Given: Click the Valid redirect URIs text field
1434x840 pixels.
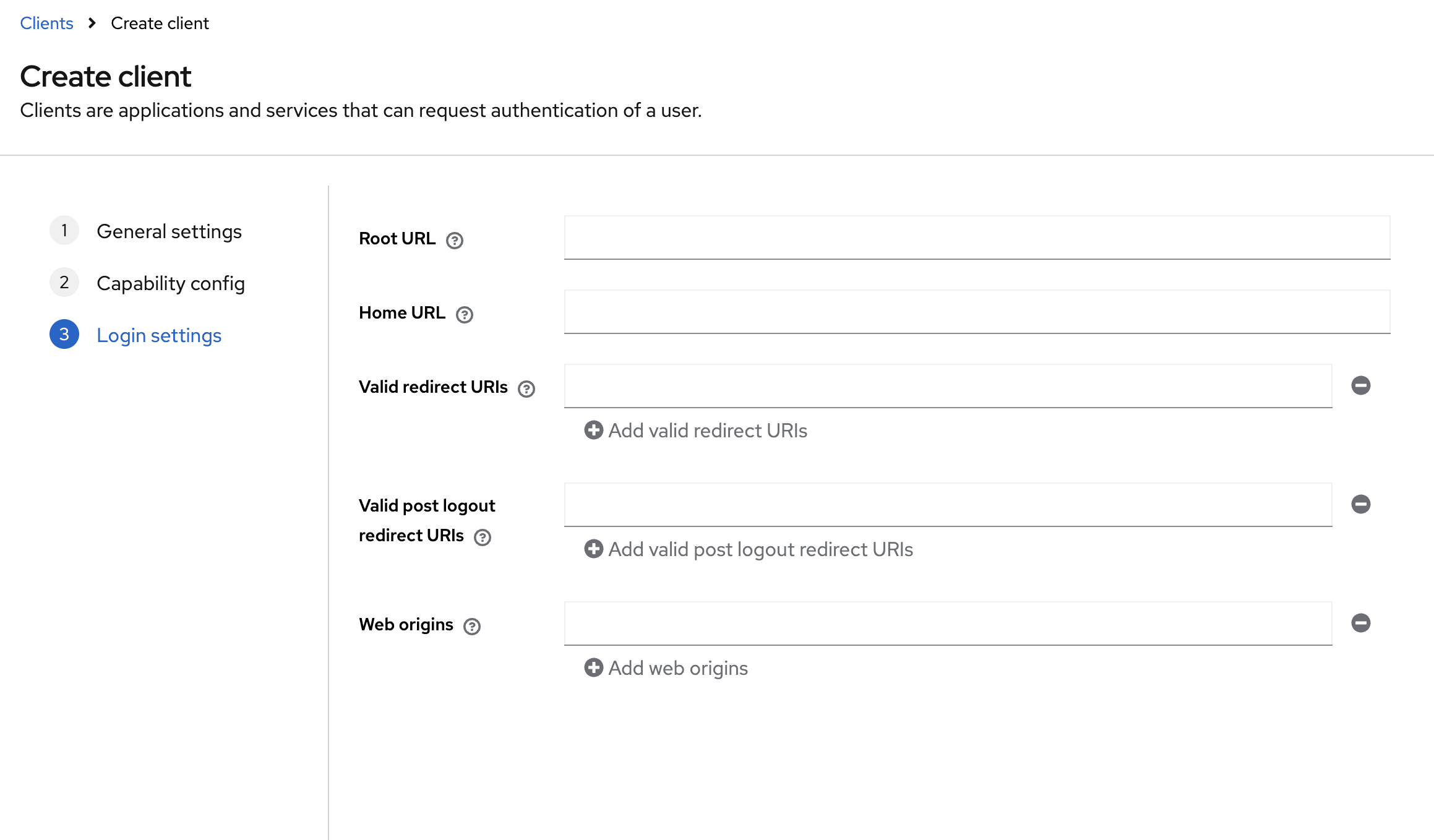Looking at the screenshot, I should pyautogui.click(x=948, y=386).
